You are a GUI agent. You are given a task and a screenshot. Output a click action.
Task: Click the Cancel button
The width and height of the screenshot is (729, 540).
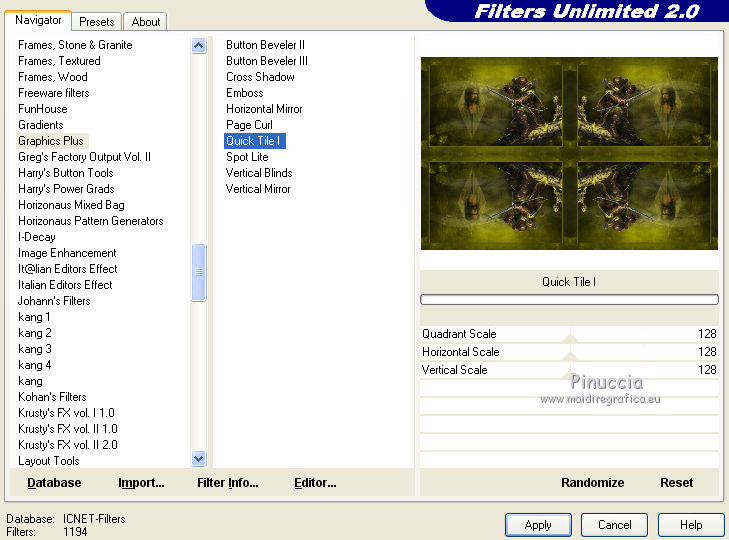[x=614, y=525]
